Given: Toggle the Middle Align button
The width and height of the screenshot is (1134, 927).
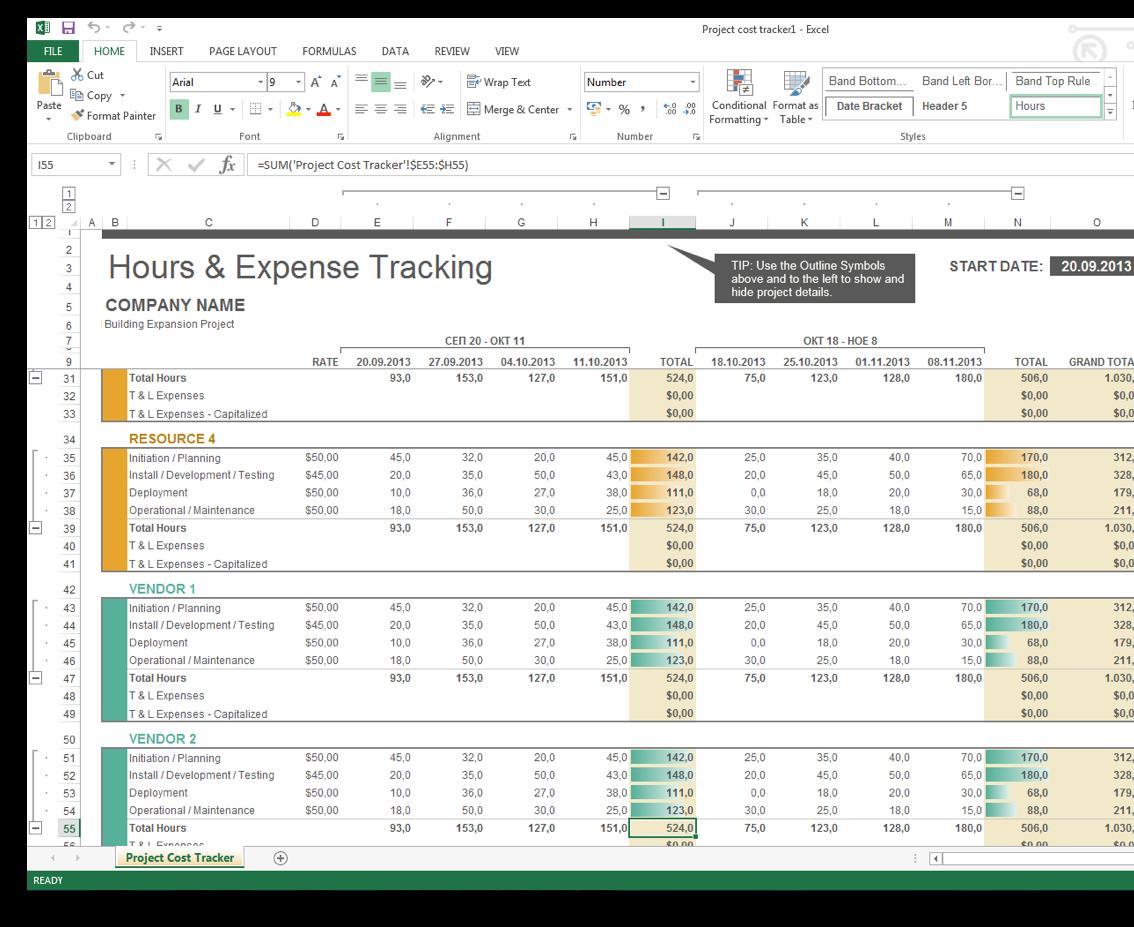Looking at the screenshot, I should tap(380, 82).
